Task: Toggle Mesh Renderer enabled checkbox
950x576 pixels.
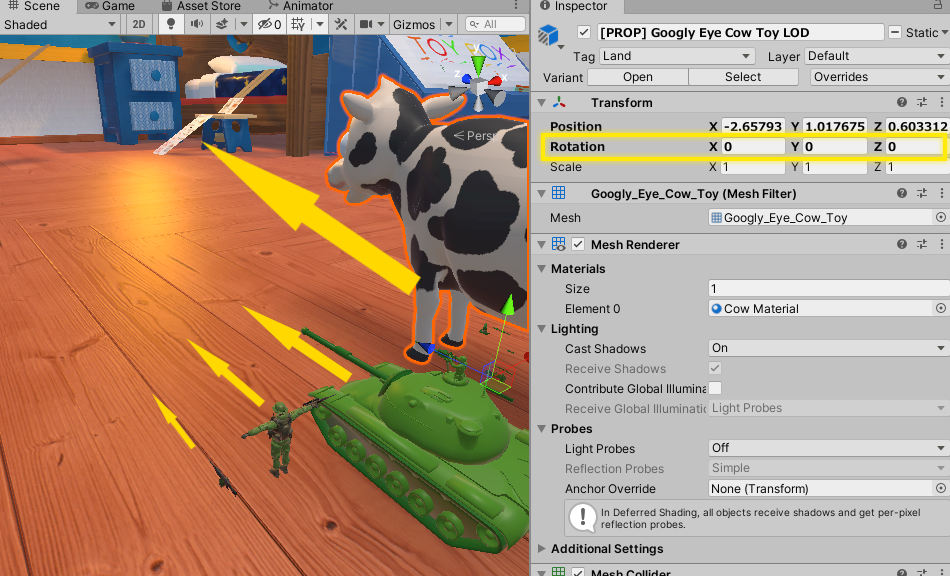Action: 578,245
